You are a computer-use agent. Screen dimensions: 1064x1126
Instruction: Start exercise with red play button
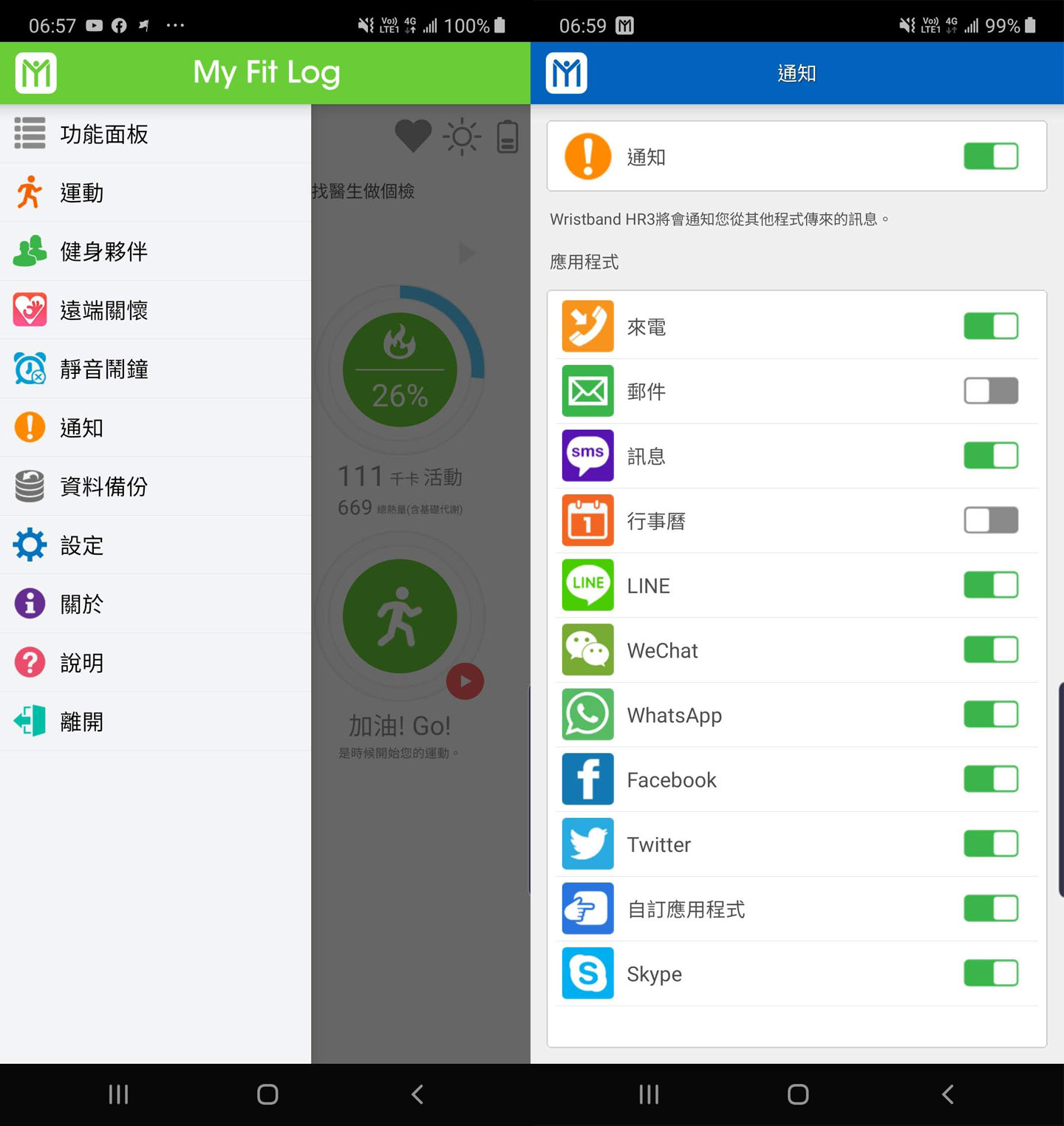465,681
